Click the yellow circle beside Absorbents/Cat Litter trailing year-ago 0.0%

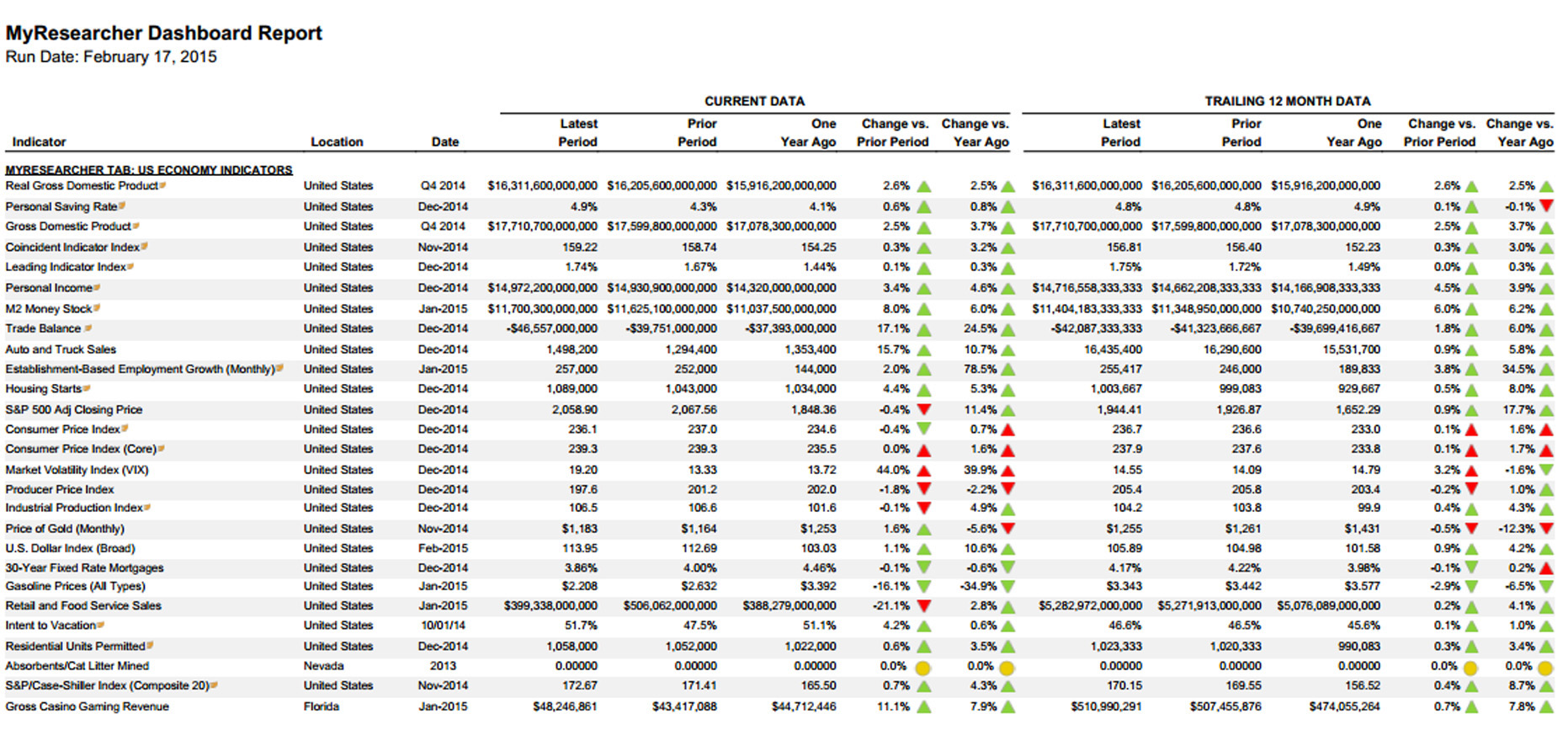(1545, 667)
